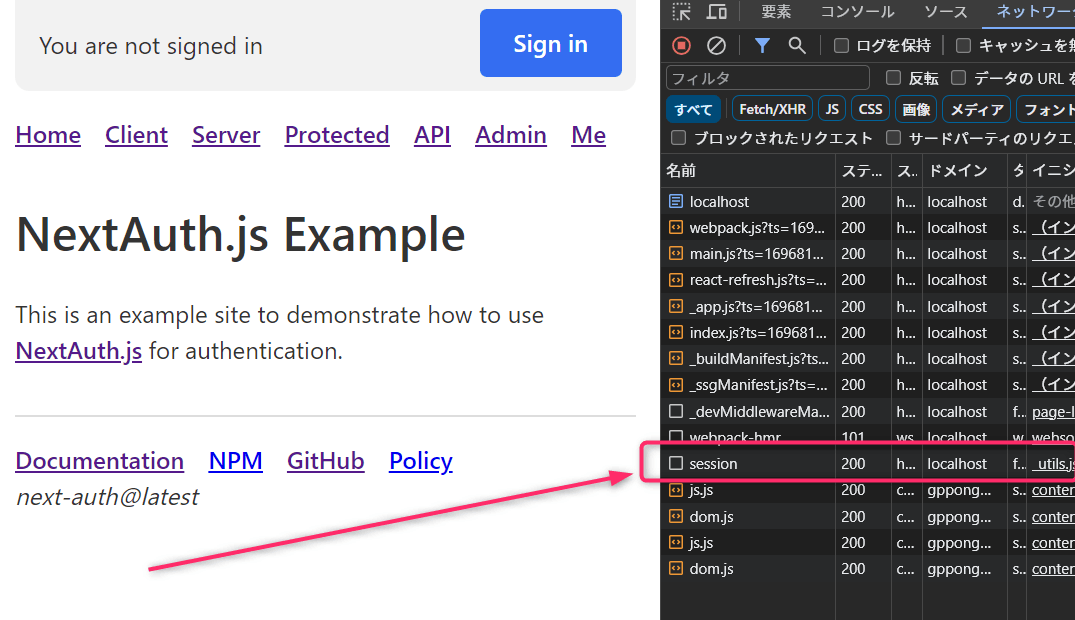This screenshot has width=1075, height=620.
Task: Enable ブロックされたリクエスト checkbox
Action: point(679,138)
